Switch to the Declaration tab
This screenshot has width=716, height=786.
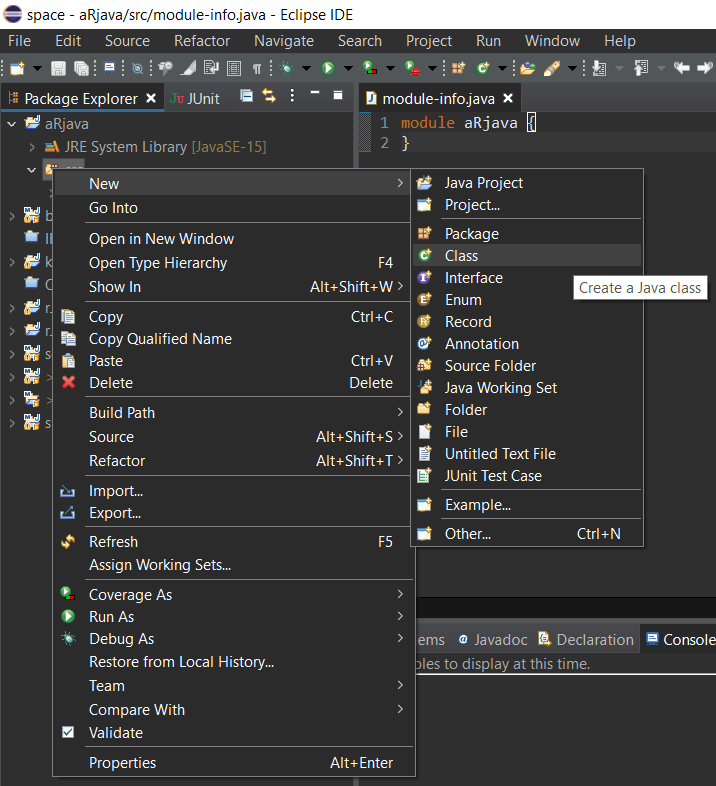click(x=586, y=640)
